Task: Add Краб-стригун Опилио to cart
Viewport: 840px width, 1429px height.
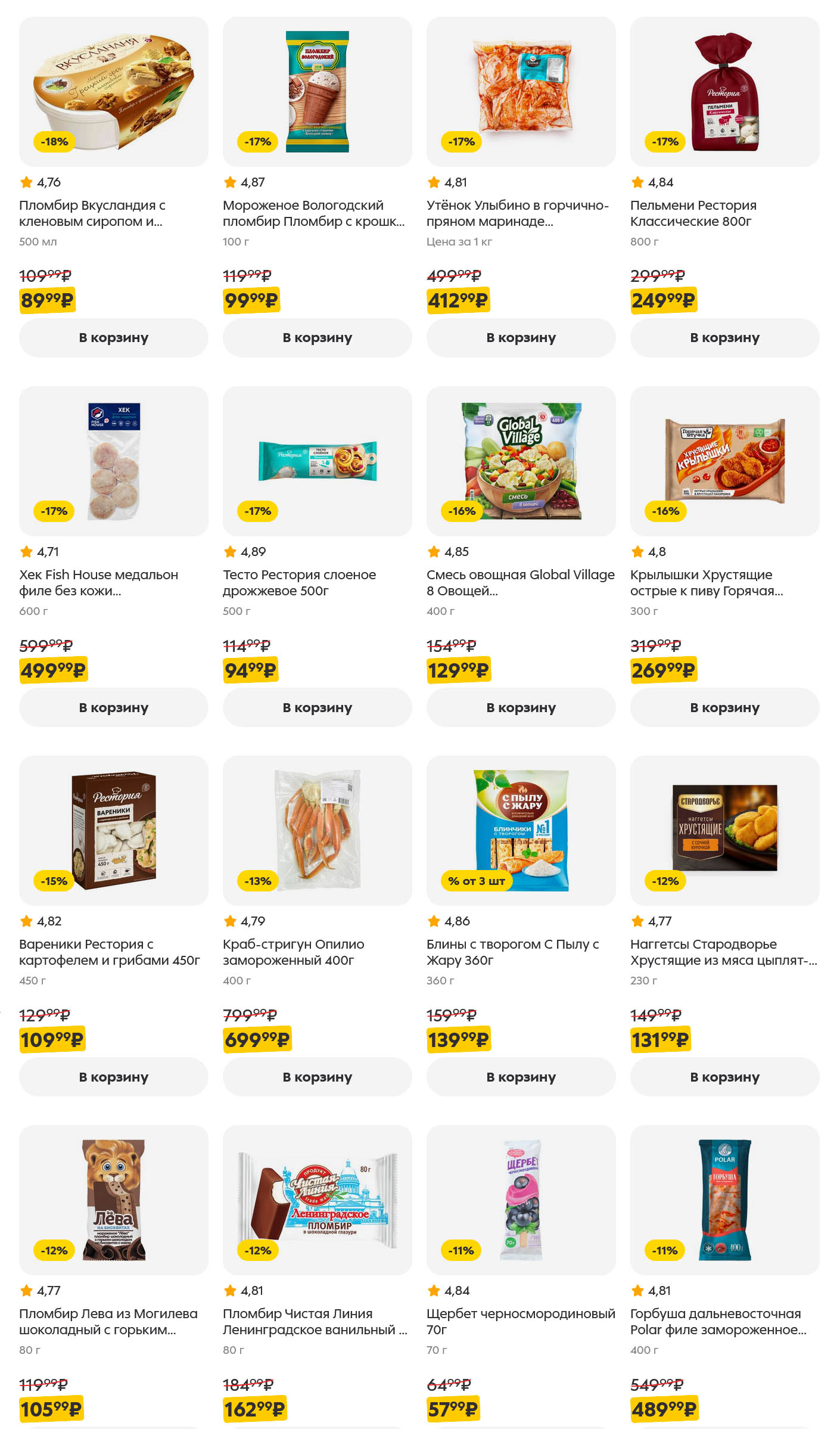Action: (x=317, y=1077)
